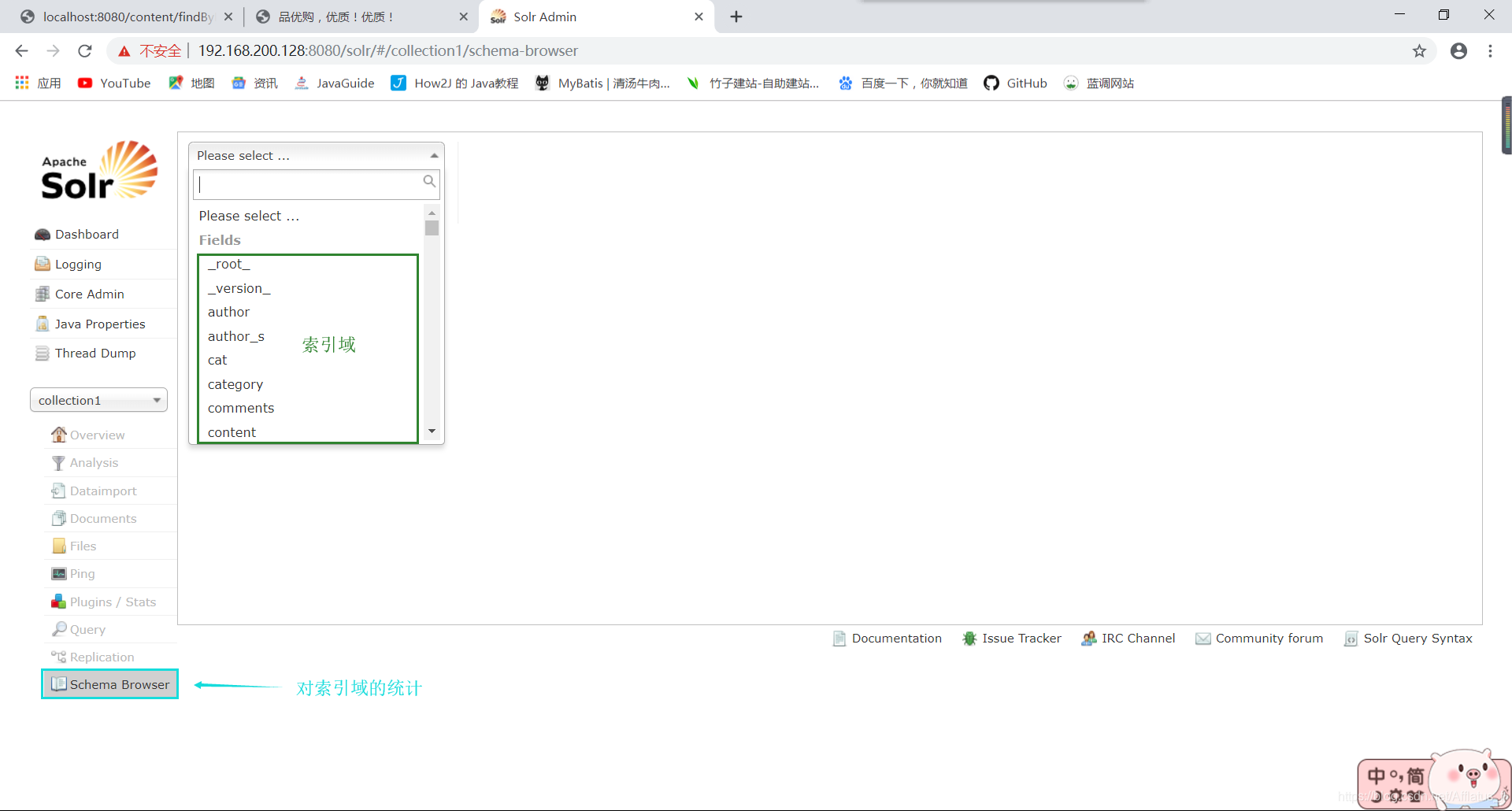Click the Core Admin icon

(43, 294)
